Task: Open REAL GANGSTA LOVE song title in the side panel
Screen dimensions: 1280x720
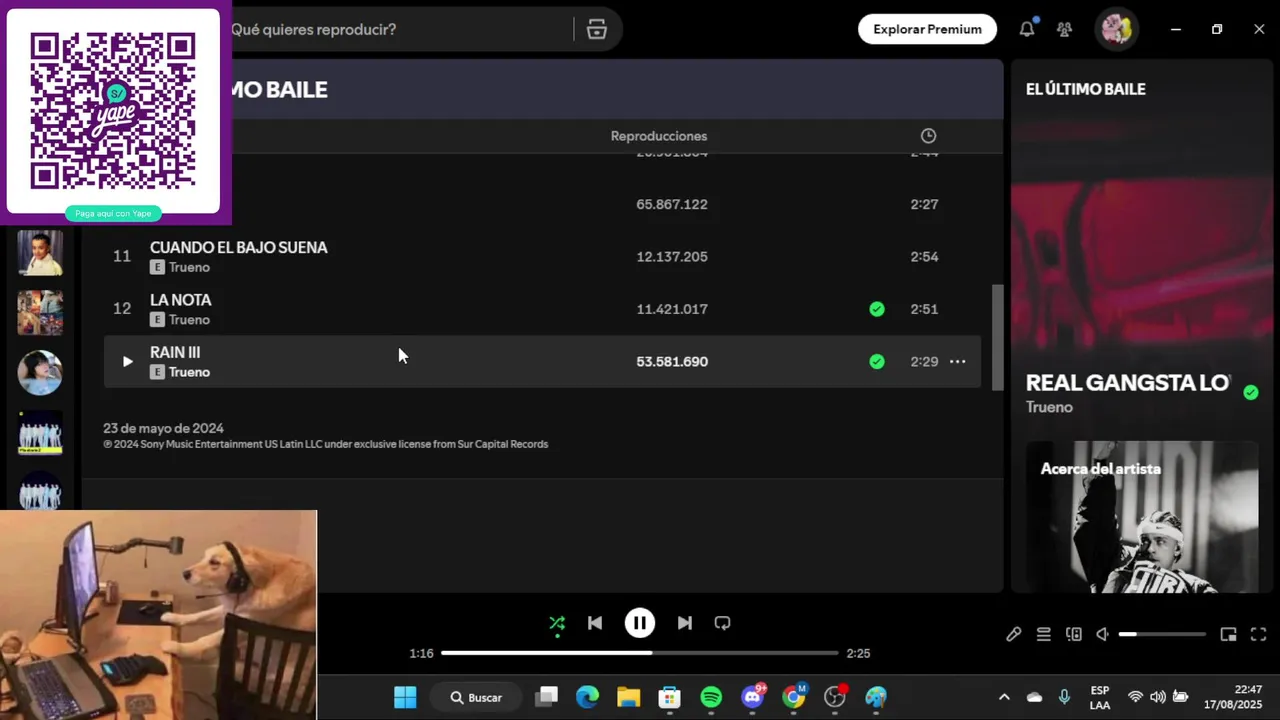Action: [x=1127, y=383]
